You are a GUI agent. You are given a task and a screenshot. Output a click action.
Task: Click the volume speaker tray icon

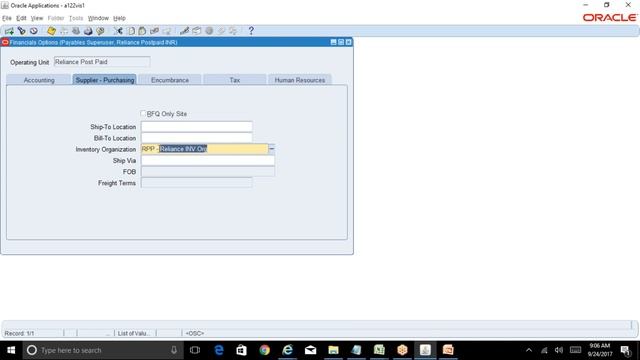559,350
